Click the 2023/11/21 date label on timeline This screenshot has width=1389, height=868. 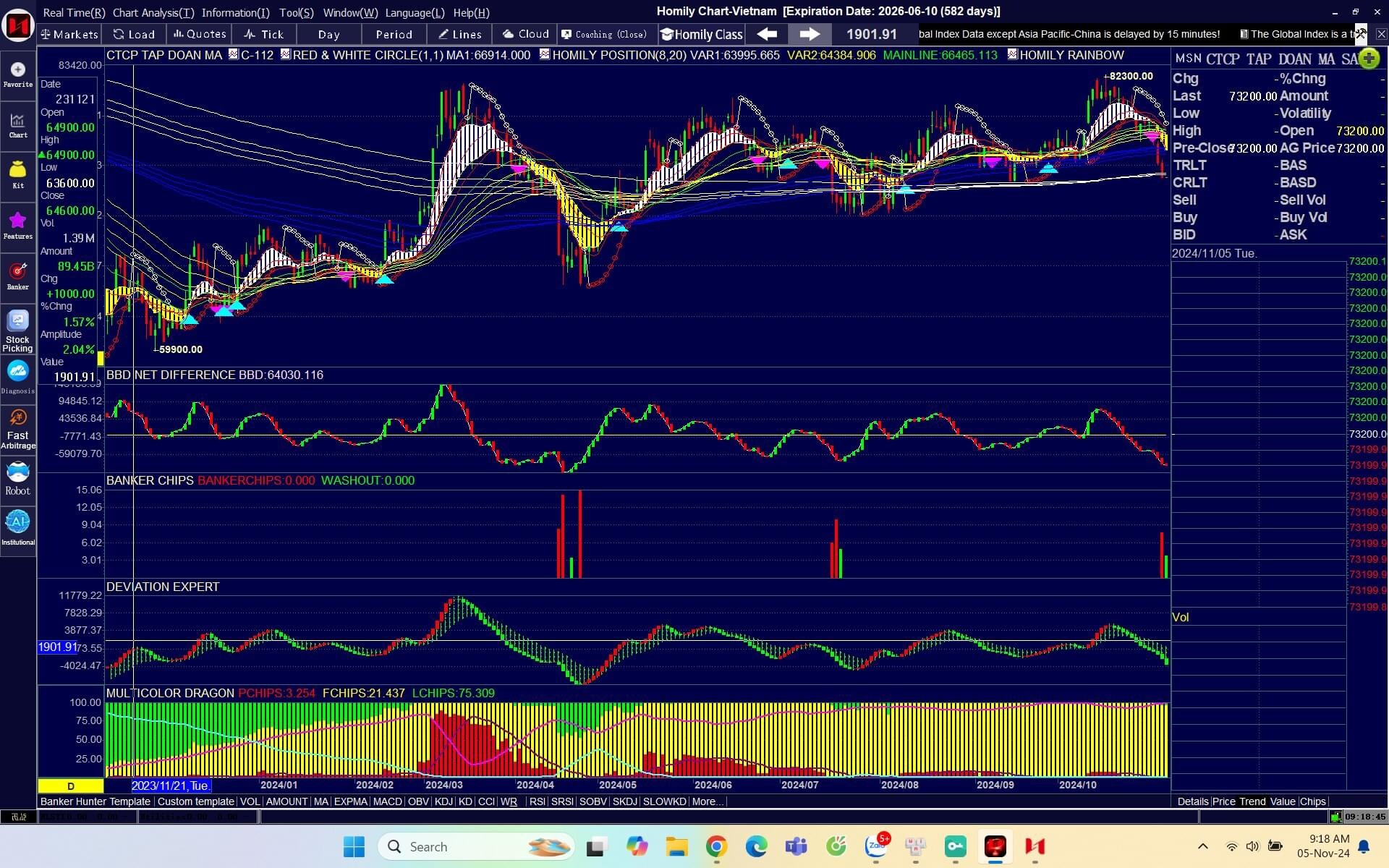[x=171, y=786]
